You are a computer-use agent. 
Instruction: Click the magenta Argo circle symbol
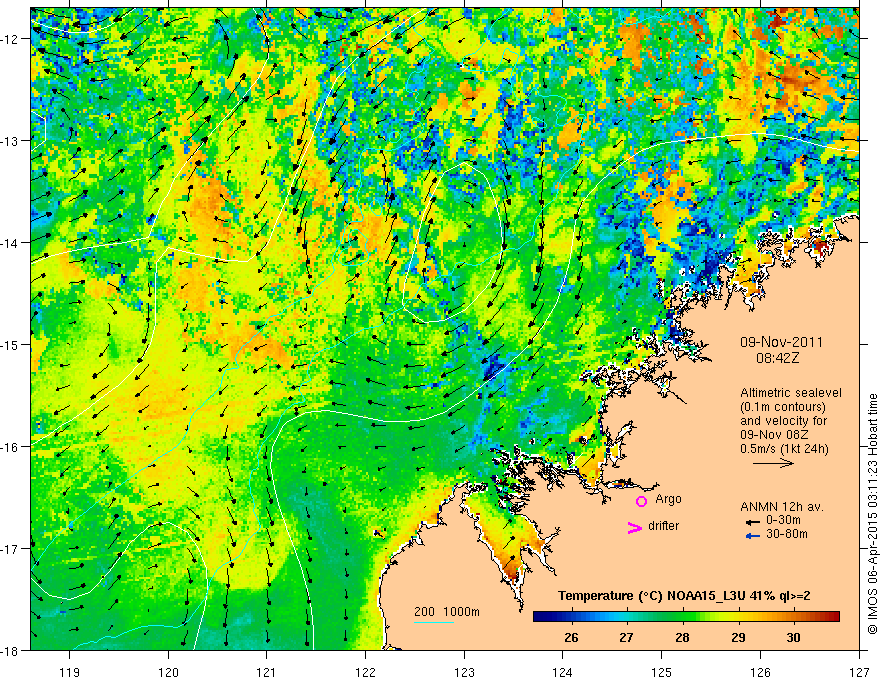pyautogui.click(x=641, y=501)
